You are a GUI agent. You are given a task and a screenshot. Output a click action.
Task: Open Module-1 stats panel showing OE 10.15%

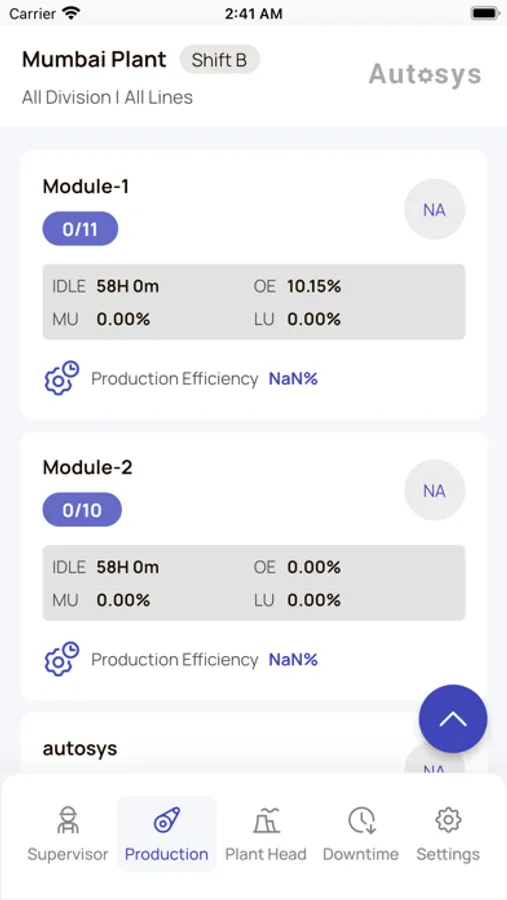[x=254, y=302]
